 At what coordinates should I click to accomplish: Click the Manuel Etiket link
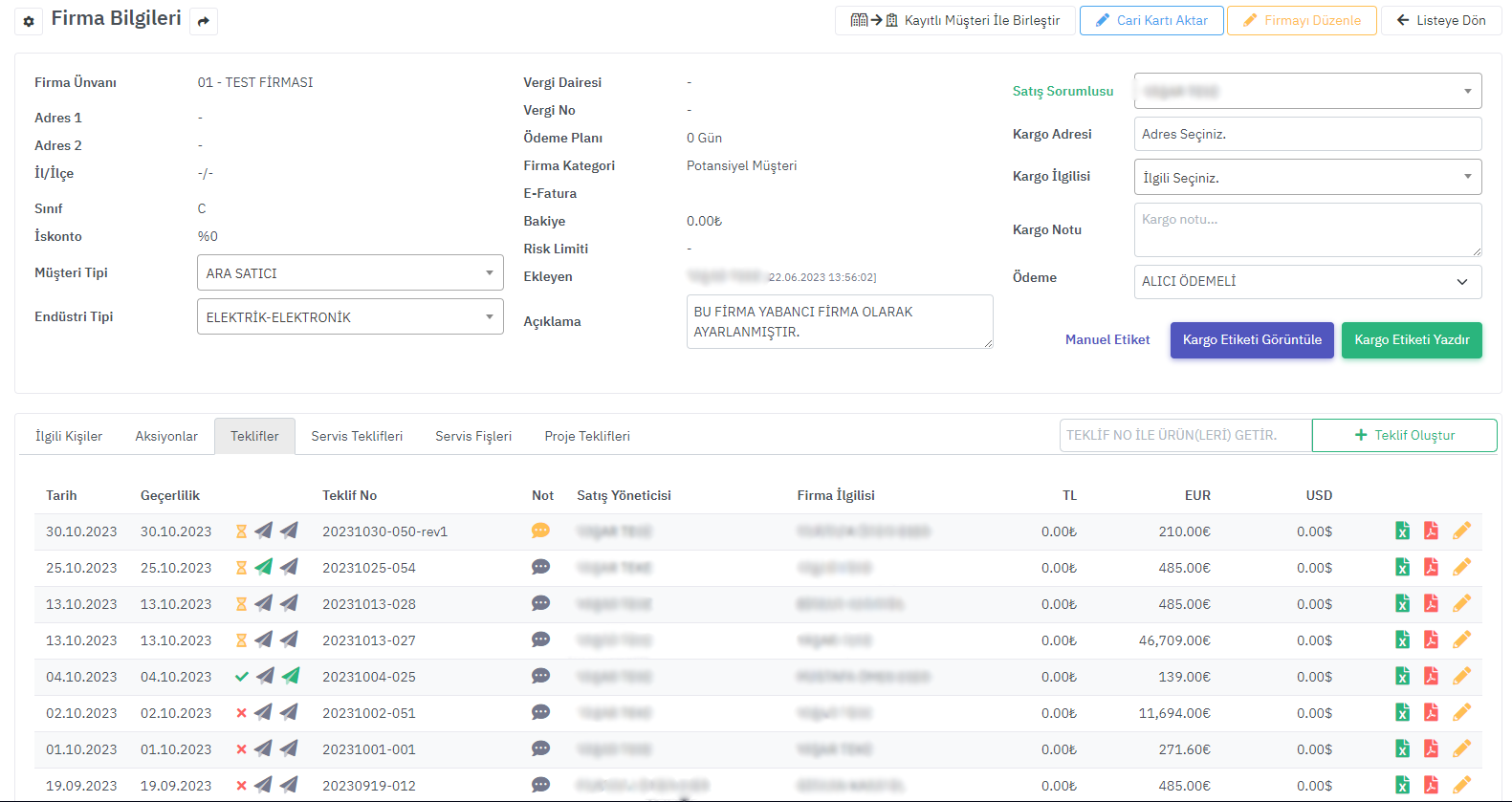(1107, 340)
